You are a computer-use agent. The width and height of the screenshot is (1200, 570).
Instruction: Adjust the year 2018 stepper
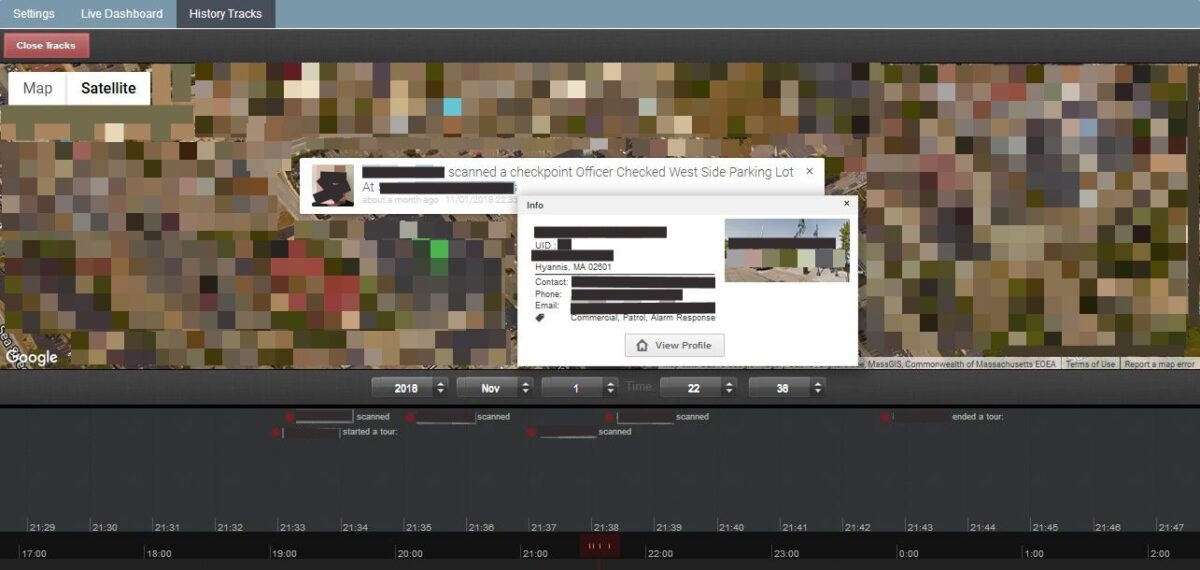(x=440, y=387)
